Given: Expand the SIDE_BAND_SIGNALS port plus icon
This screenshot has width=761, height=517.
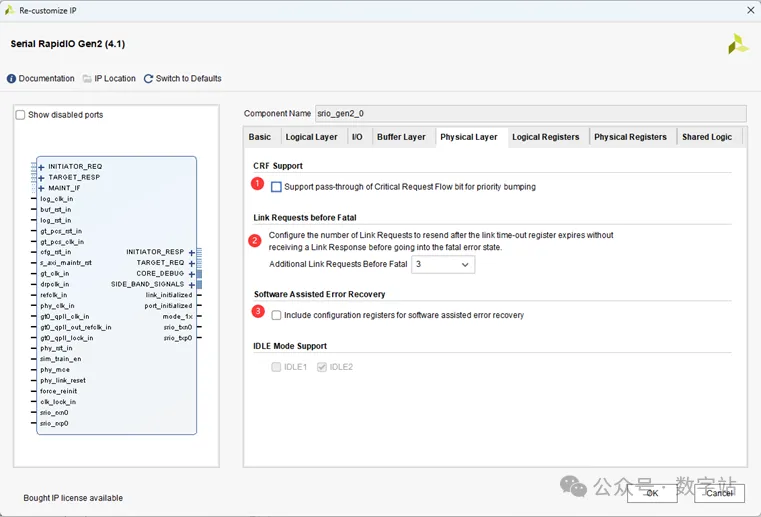Looking at the screenshot, I should coord(191,285).
